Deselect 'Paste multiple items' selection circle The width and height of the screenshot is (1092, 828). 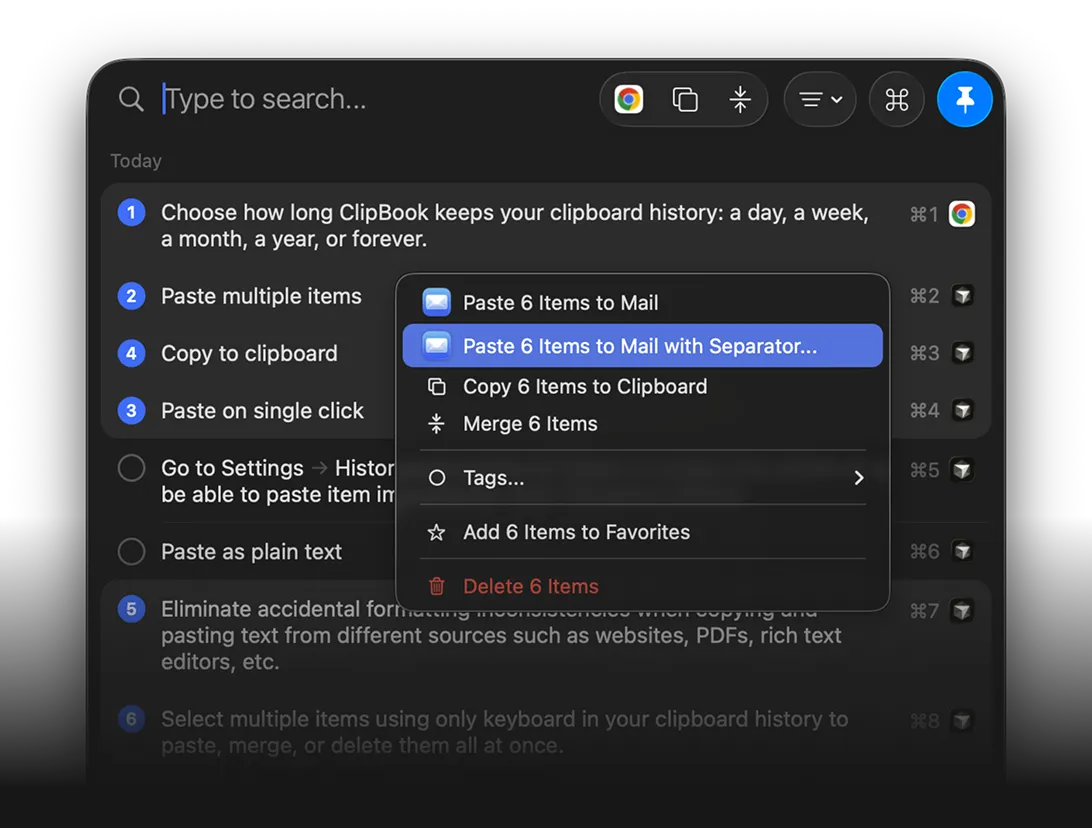(131, 296)
